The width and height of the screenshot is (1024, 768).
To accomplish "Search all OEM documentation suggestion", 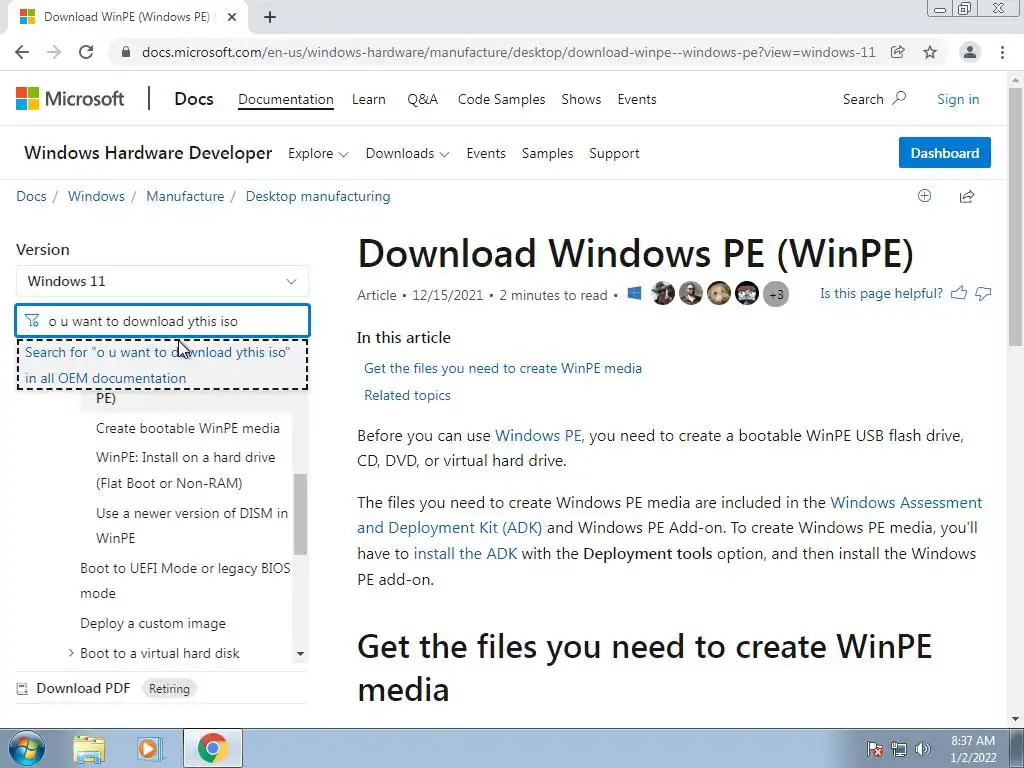I will click(x=162, y=365).
